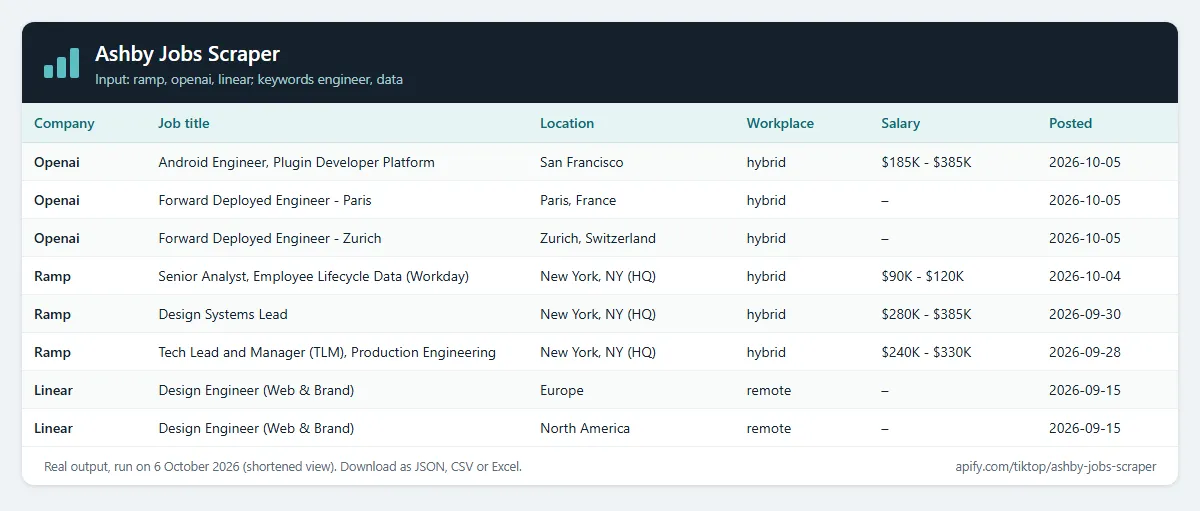Select the Workplace column header
Viewport: 1200px width, 511px height.
coord(780,124)
